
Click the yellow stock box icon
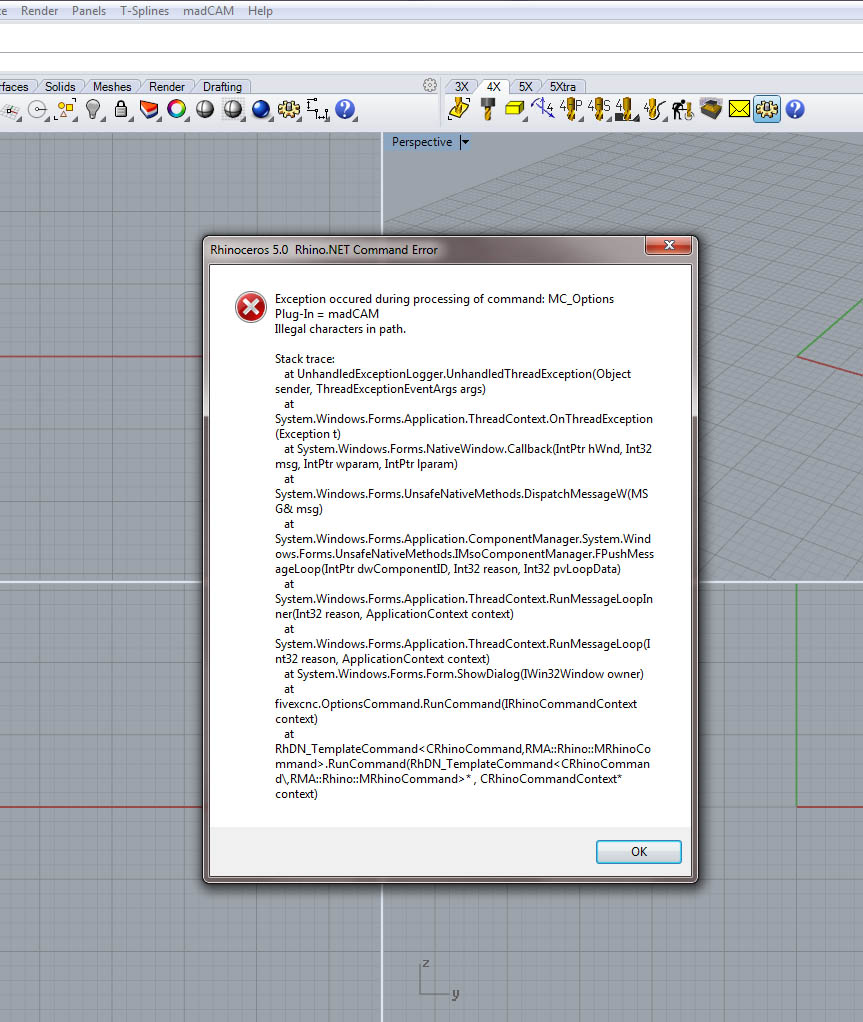click(x=515, y=109)
